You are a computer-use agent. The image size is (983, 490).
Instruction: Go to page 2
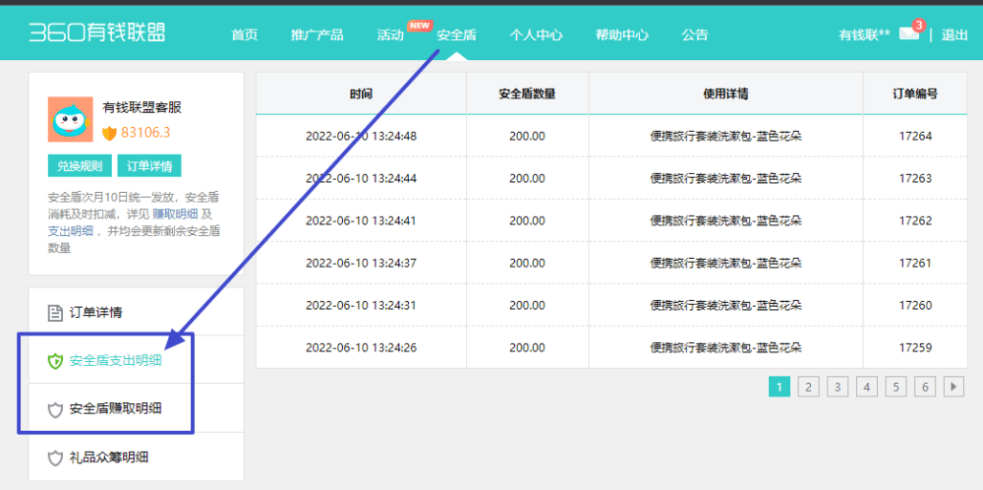click(x=808, y=387)
